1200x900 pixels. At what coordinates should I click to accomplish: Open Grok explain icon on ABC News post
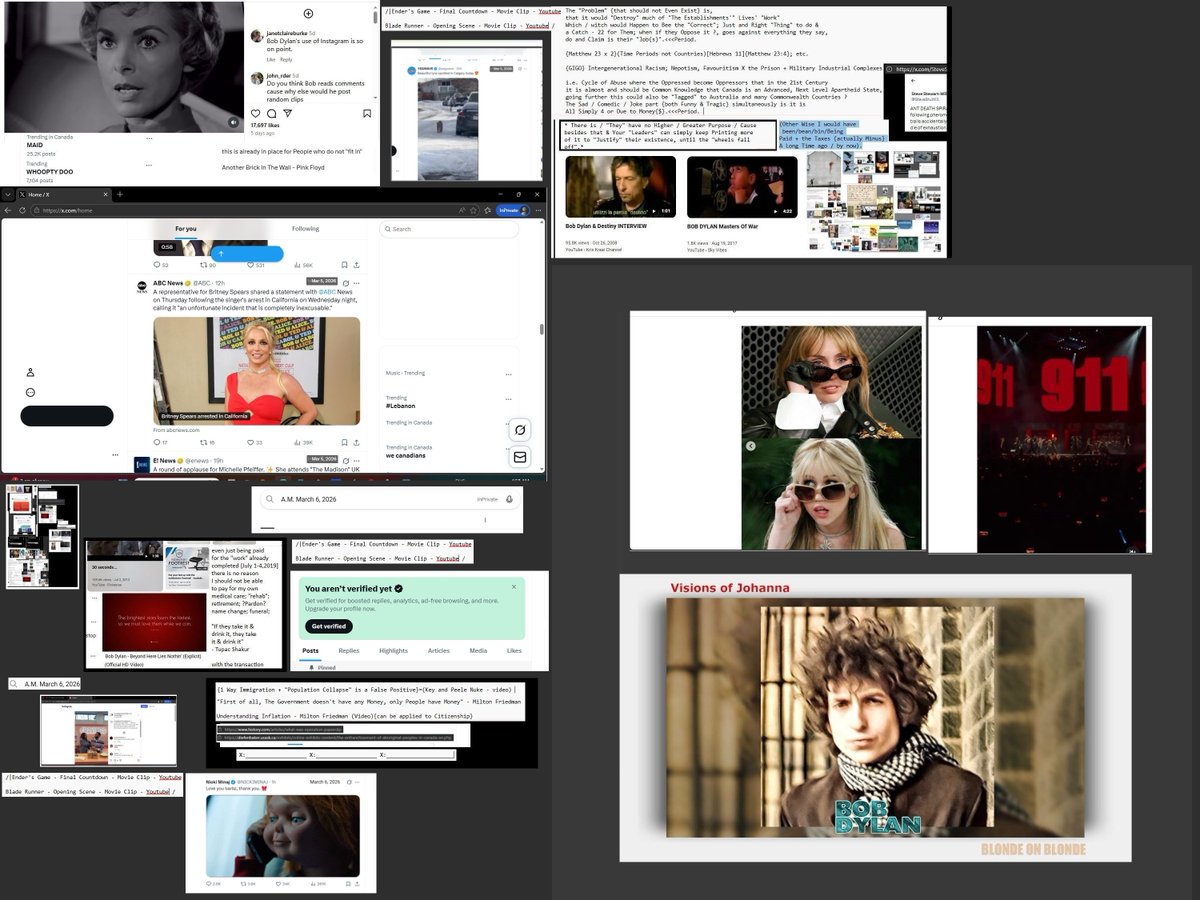(344, 284)
